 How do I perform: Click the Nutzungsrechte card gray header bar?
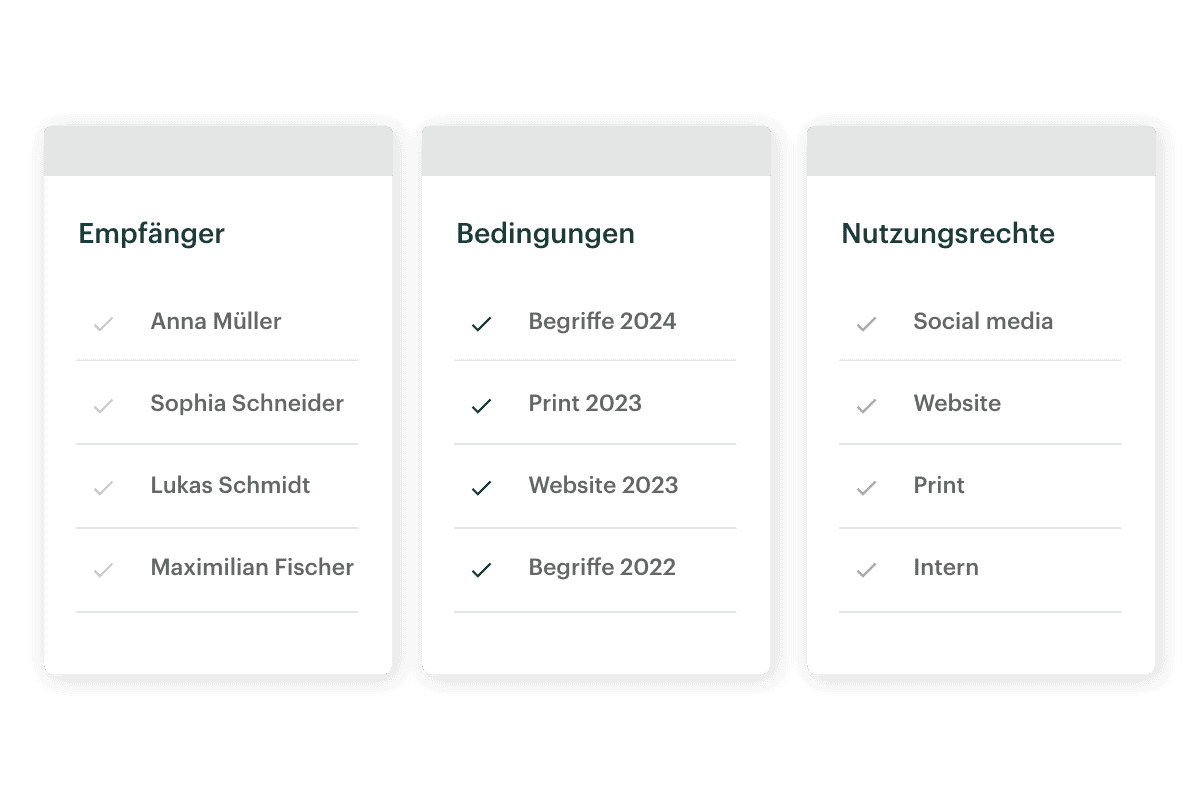981,151
